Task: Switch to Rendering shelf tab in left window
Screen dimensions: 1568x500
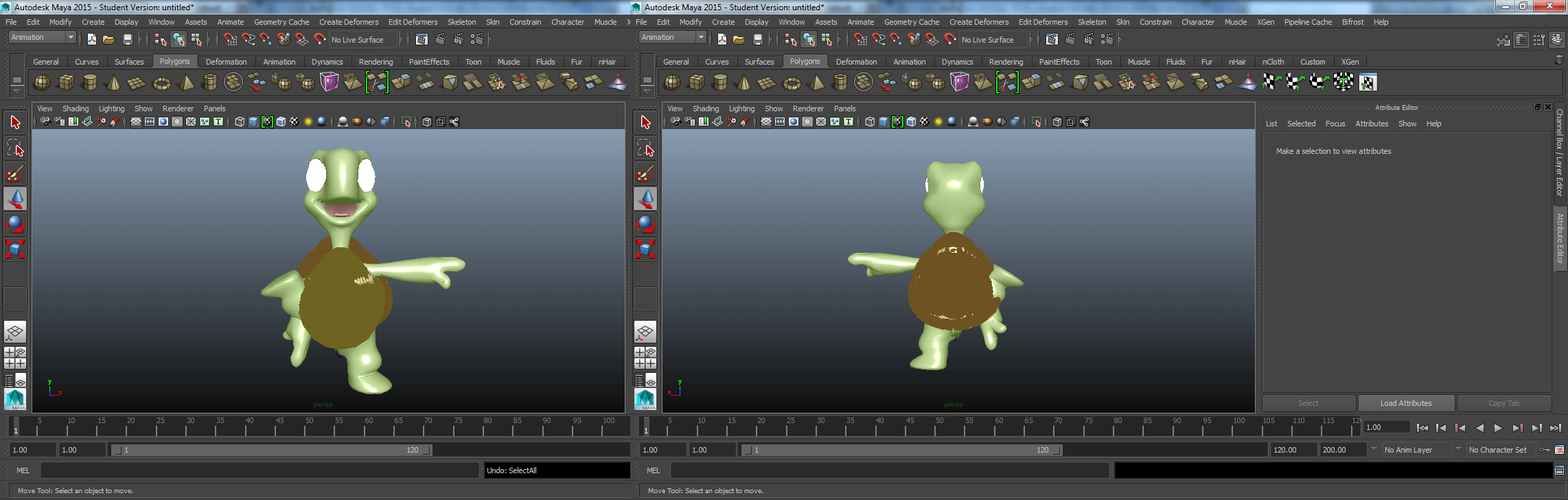Action: pyautogui.click(x=376, y=62)
